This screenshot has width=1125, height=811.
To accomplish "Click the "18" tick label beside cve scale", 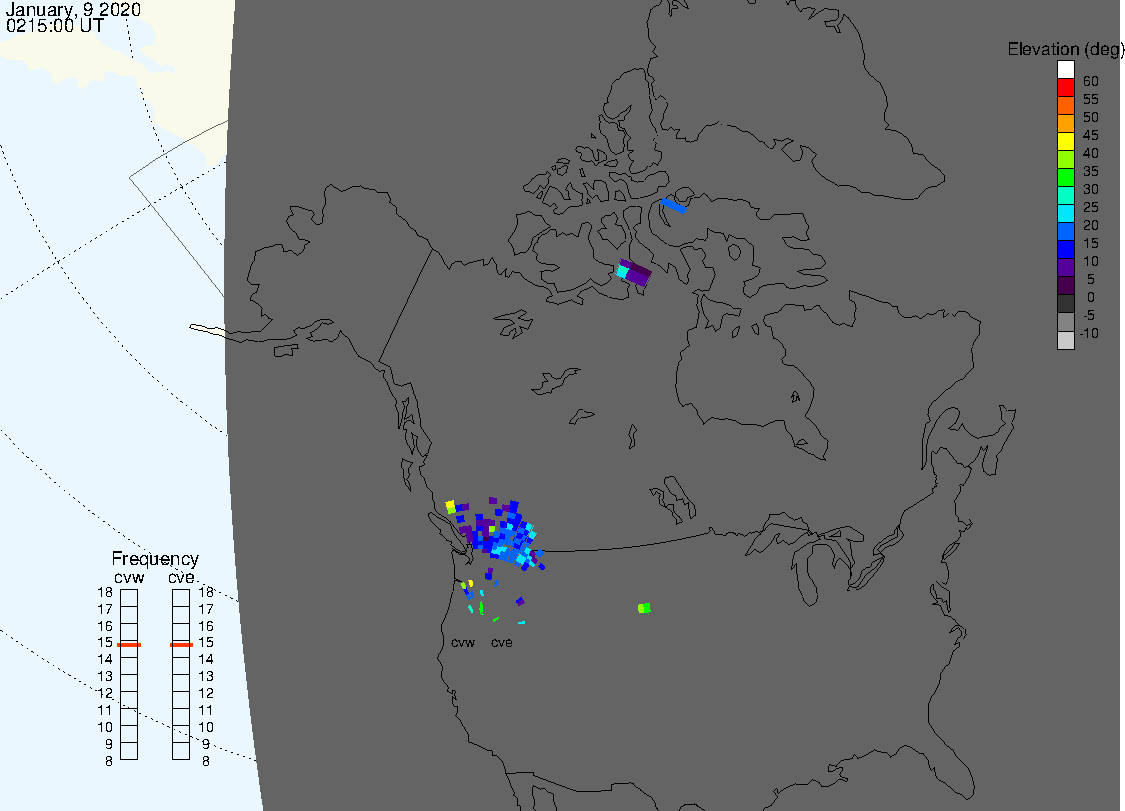I will pyautogui.click(x=206, y=592).
